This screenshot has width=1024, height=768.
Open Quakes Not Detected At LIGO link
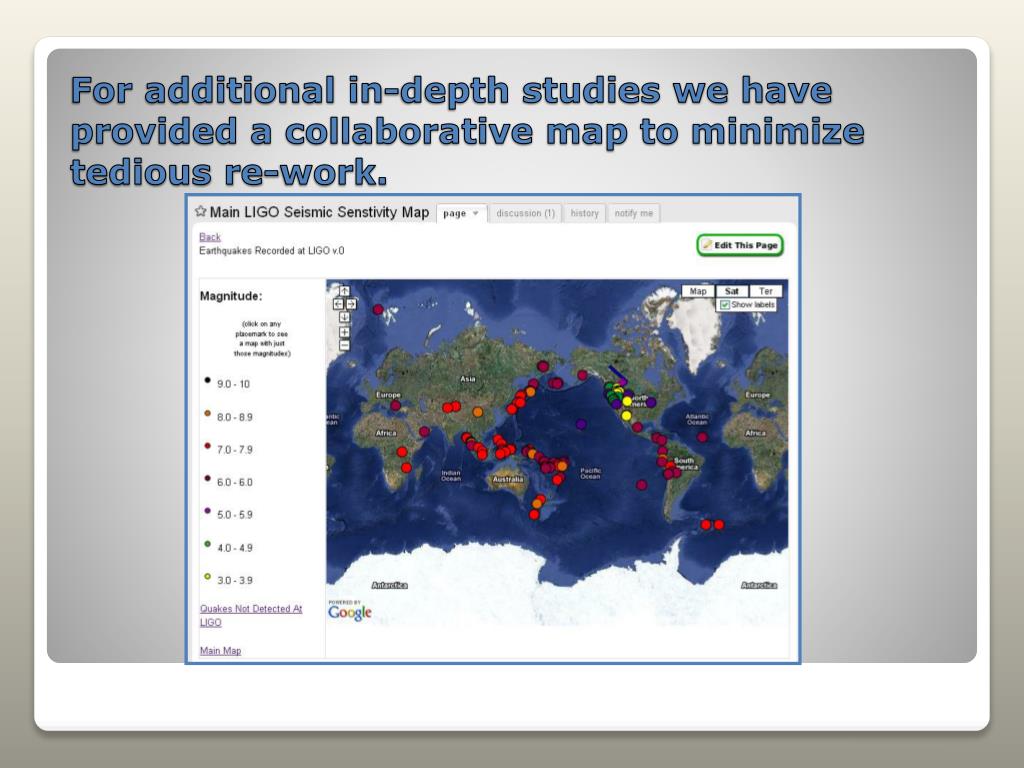[251, 615]
